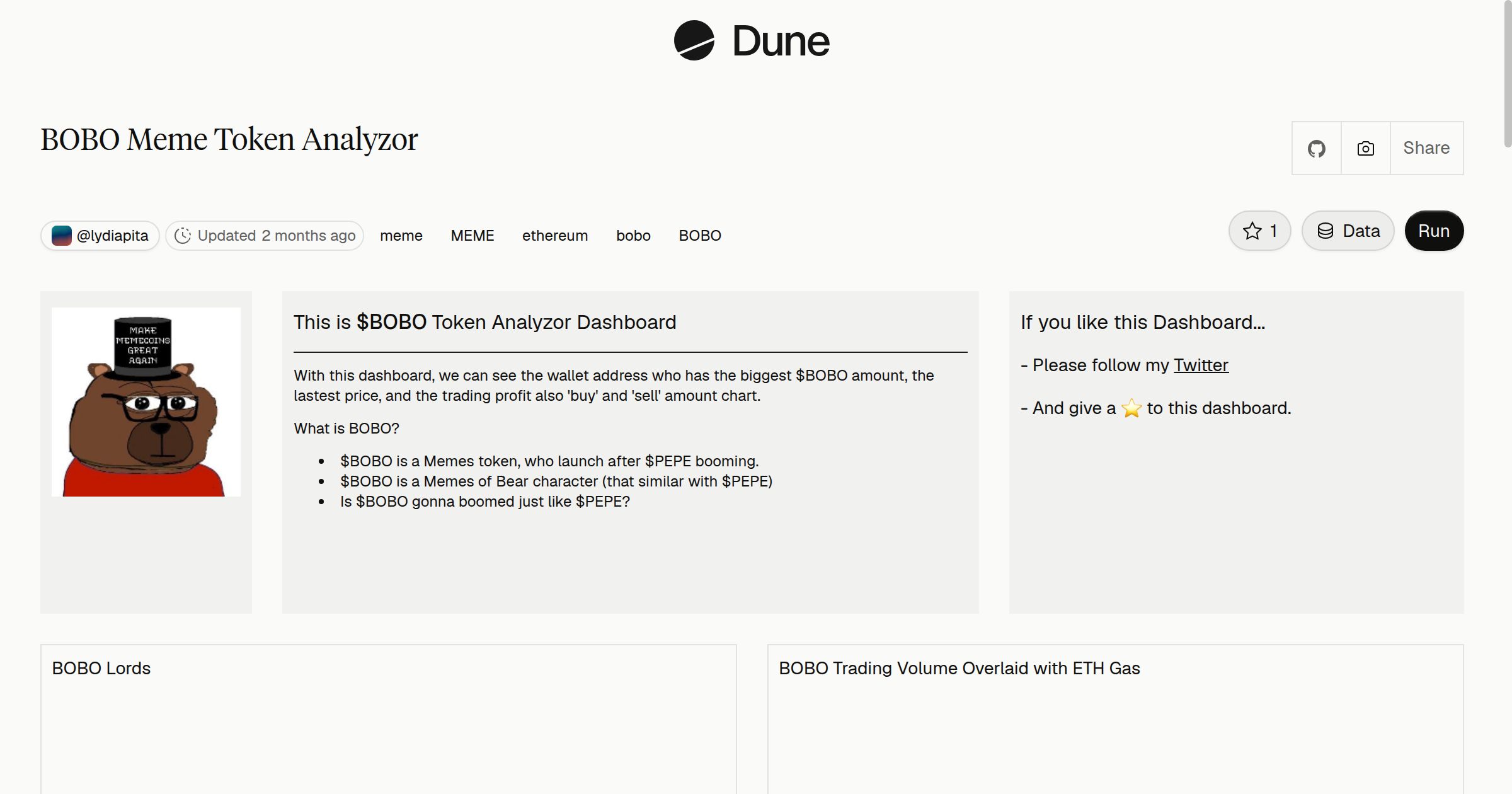The image size is (1512, 794).
Task: Select the lowercase meme tag
Action: coord(401,236)
